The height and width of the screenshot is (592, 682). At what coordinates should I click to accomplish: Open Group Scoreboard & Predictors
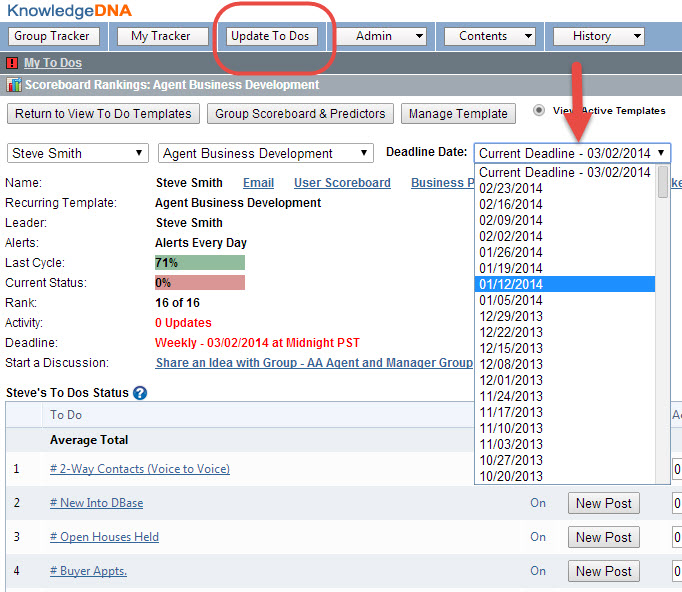point(301,114)
